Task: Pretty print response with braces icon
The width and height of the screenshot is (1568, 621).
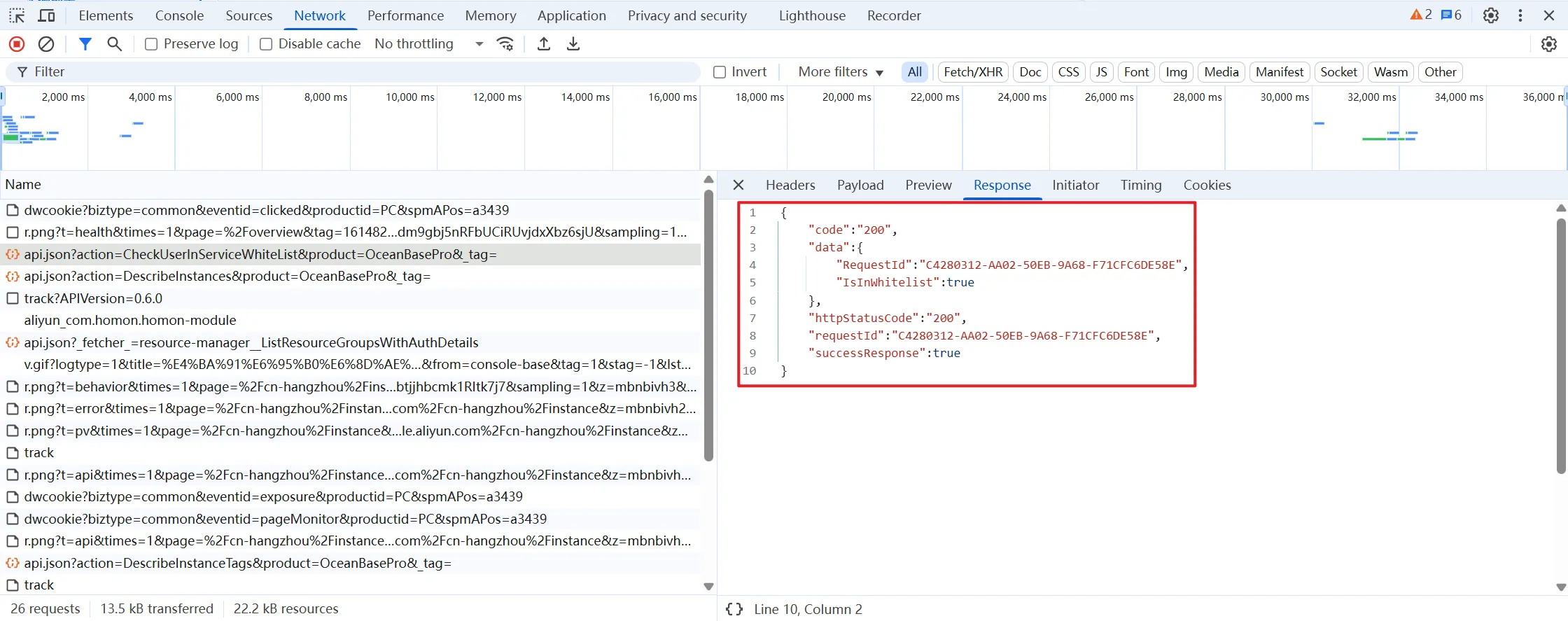Action: pos(734,609)
